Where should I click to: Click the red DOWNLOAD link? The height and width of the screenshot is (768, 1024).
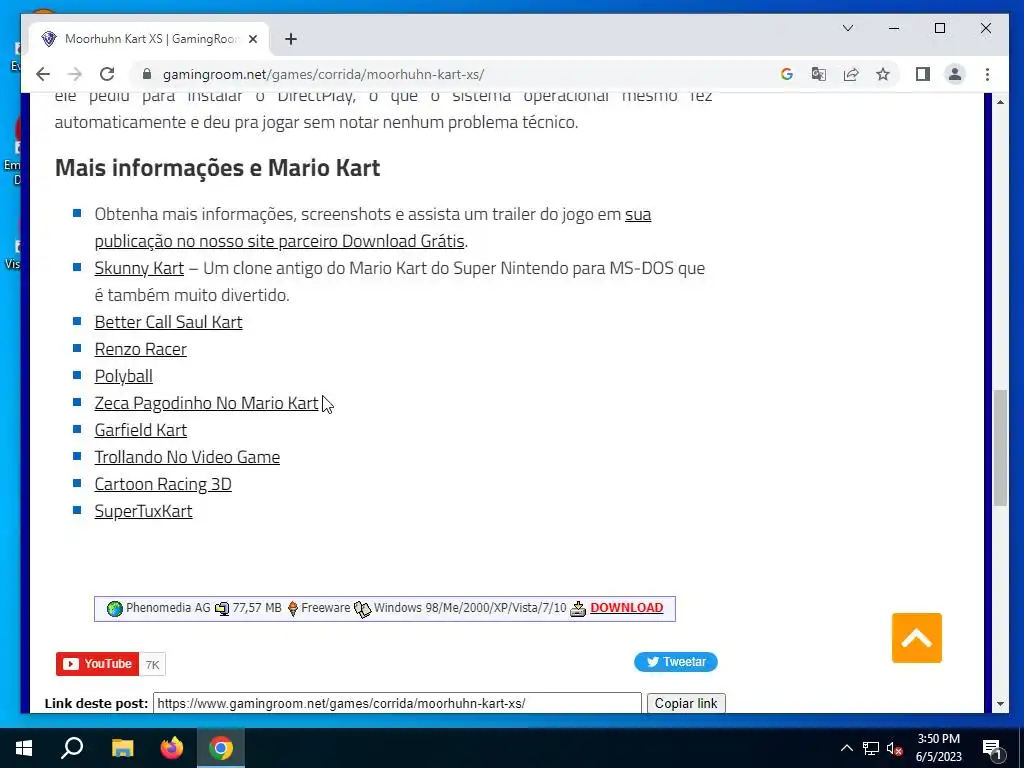(626, 608)
